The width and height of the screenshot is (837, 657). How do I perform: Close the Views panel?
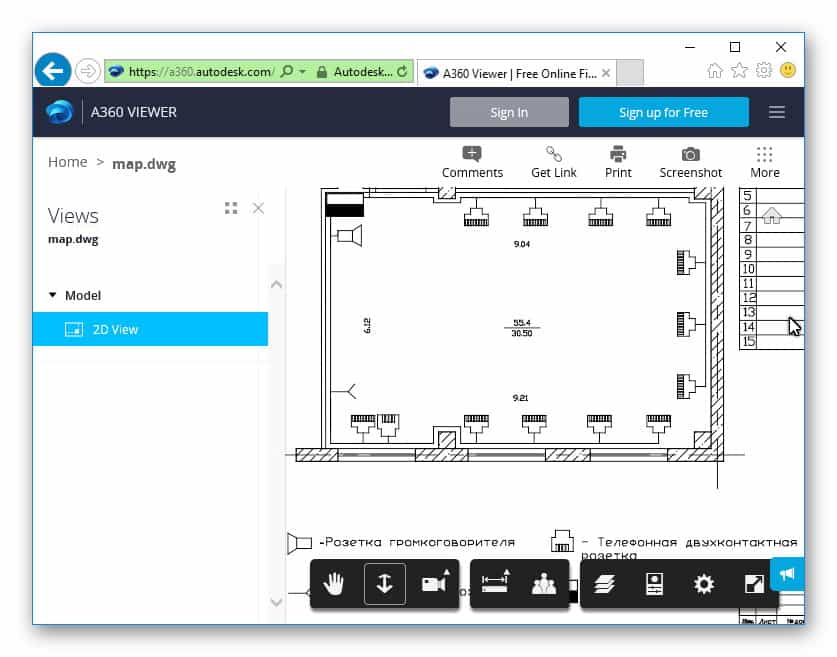point(258,208)
